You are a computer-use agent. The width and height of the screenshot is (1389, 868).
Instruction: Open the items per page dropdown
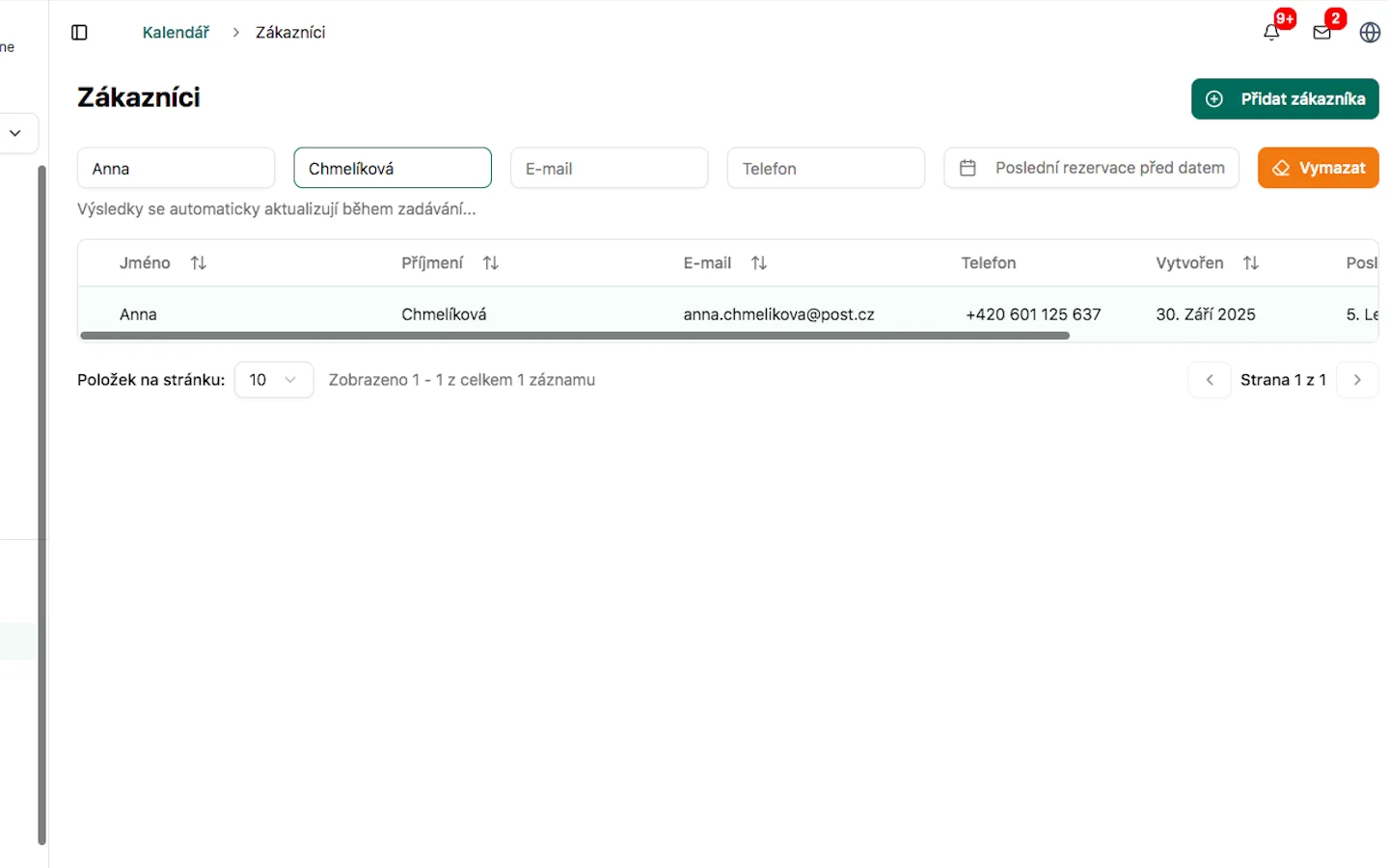coord(274,380)
